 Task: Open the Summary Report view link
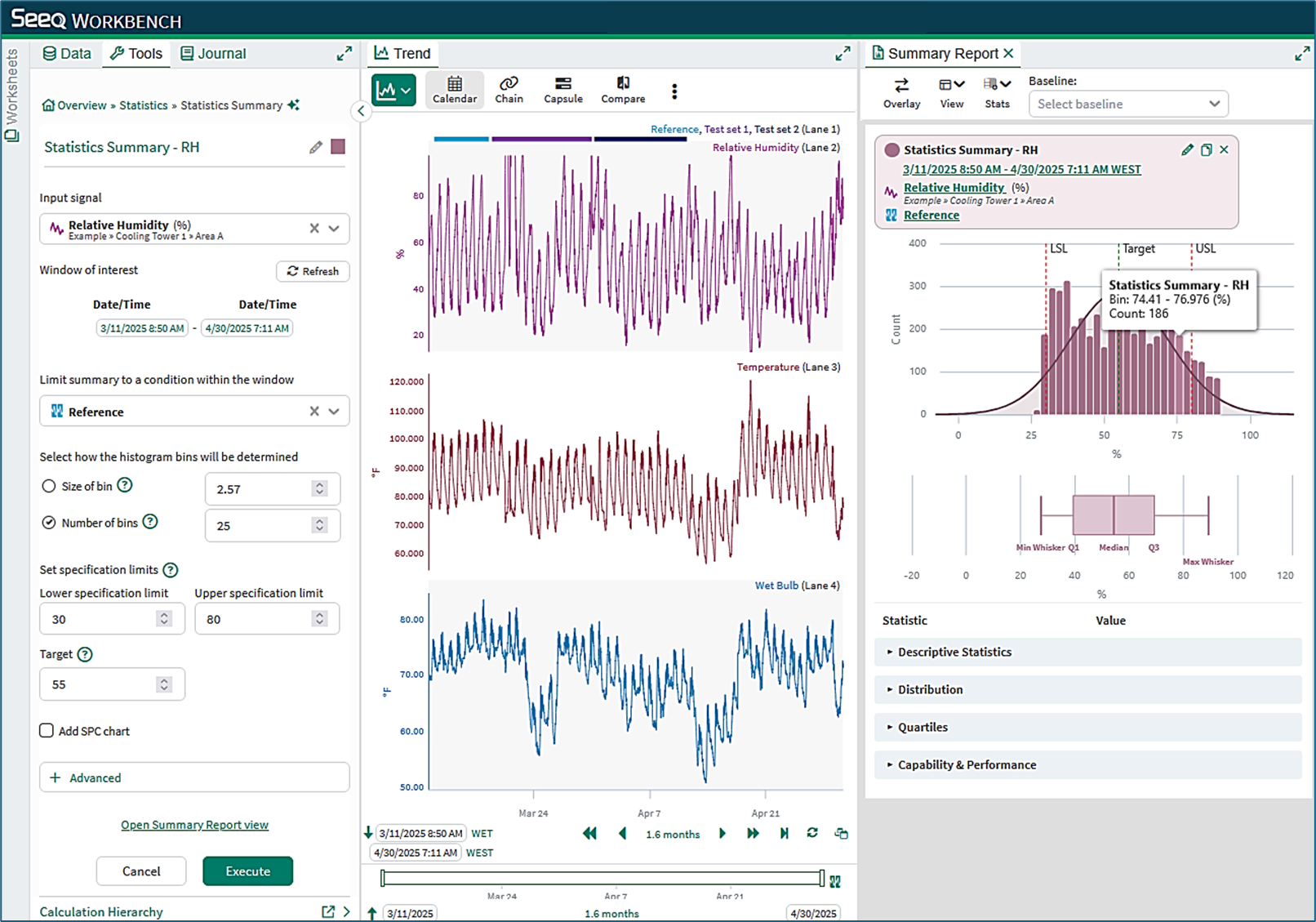point(194,825)
